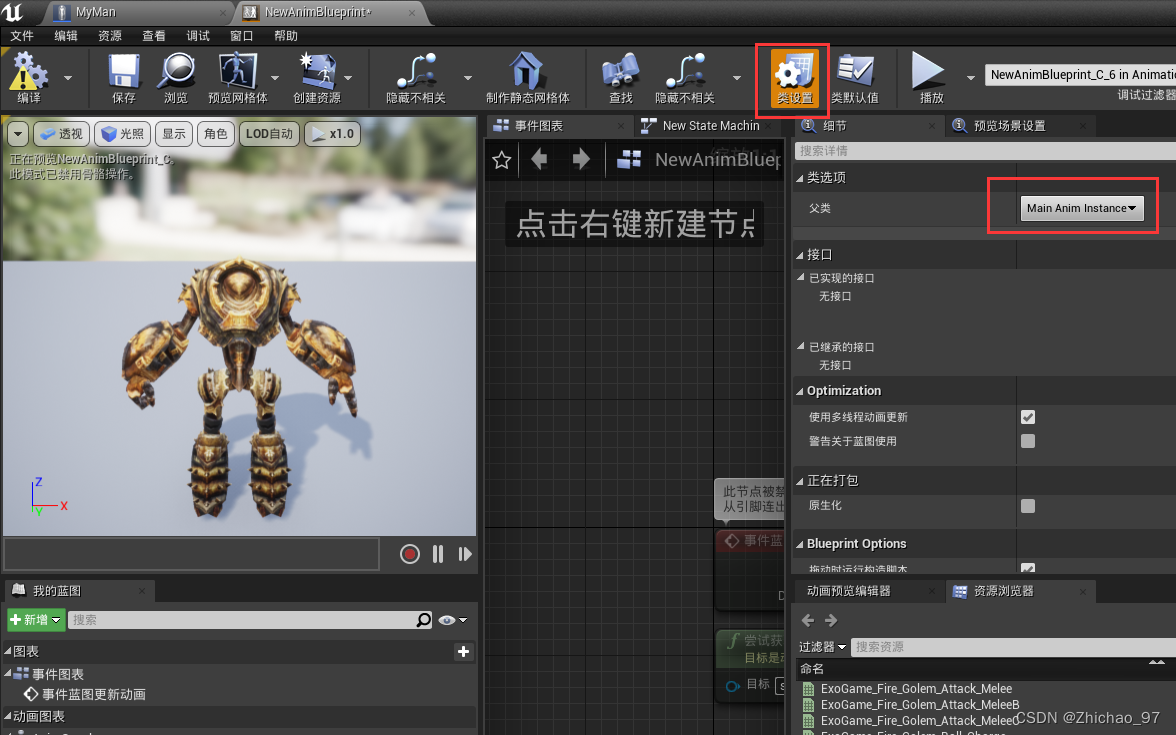Open 类默认值 class defaults
The image size is (1176, 735).
coord(854,79)
